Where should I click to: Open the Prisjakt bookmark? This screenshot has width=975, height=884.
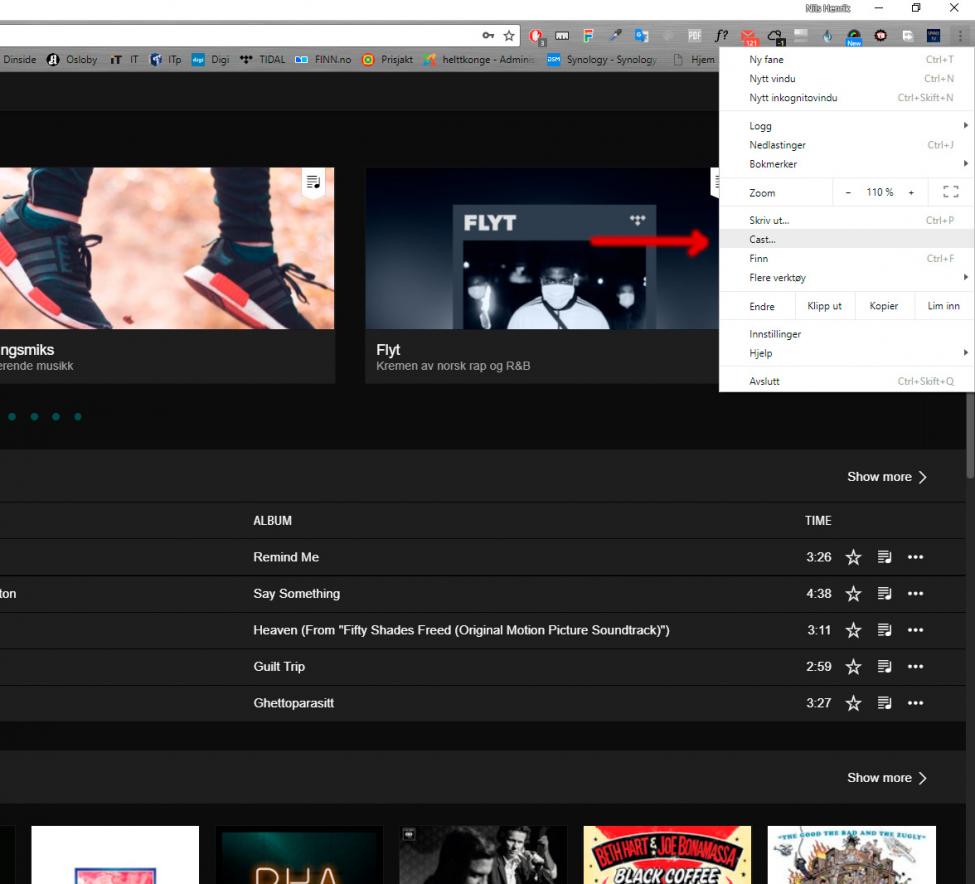(x=387, y=60)
